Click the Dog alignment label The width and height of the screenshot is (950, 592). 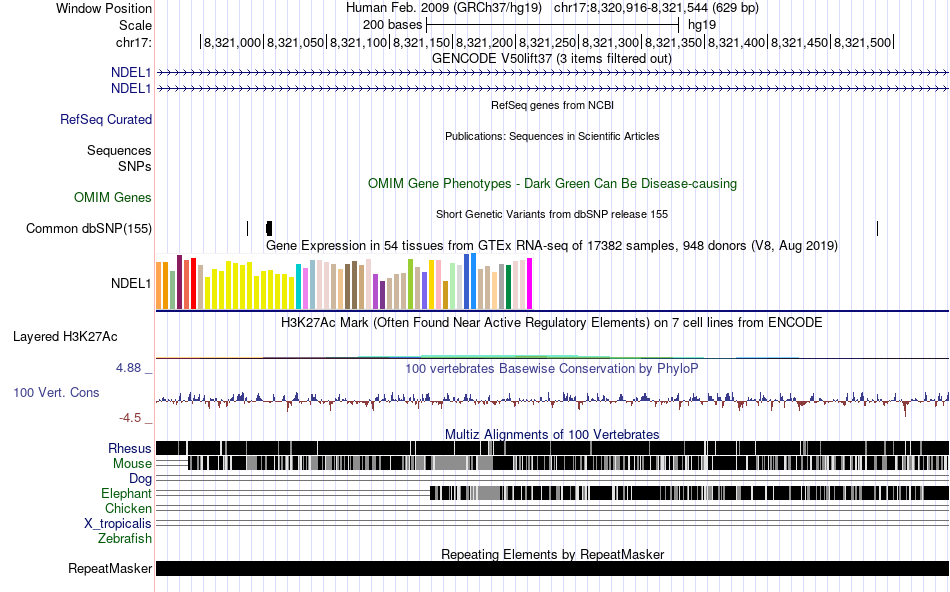[140, 479]
